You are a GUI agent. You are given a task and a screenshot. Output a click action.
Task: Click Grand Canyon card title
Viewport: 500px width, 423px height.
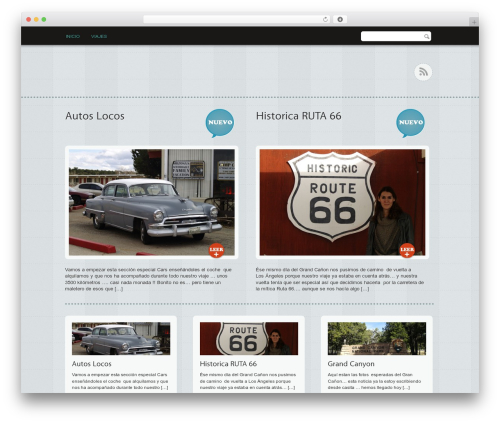pos(351,364)
